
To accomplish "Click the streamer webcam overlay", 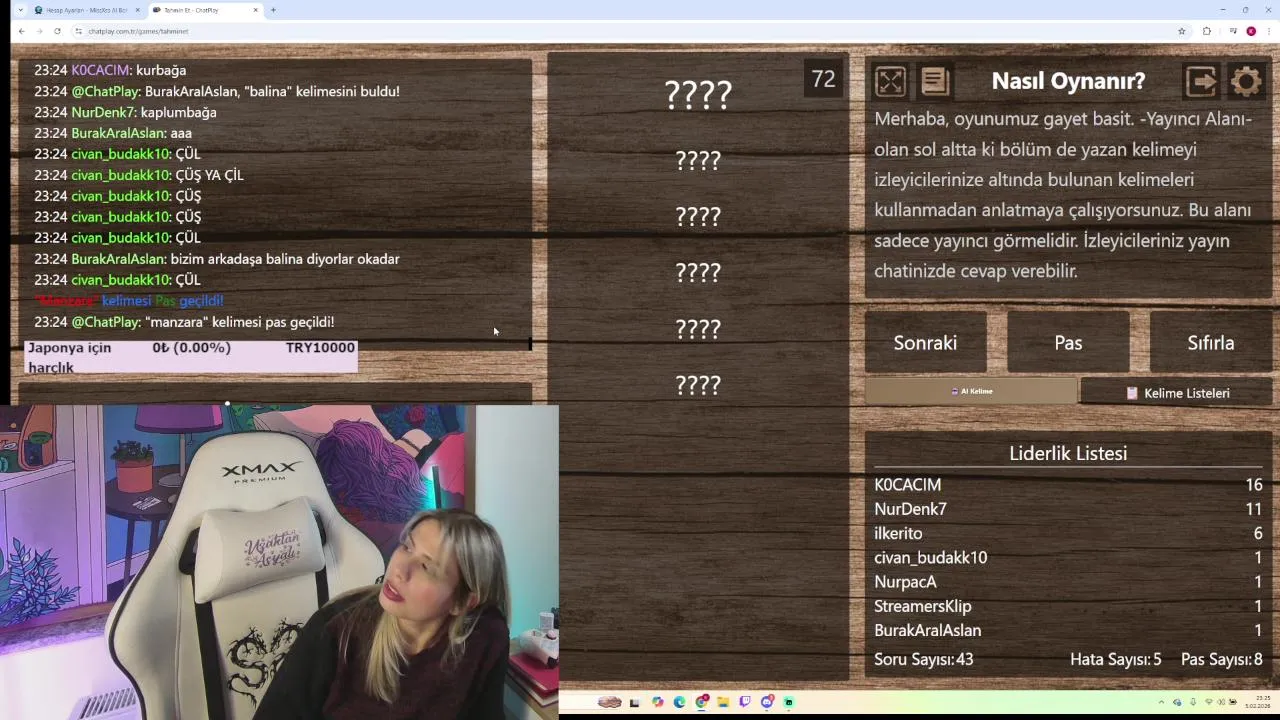I will [x=279, y=562].
